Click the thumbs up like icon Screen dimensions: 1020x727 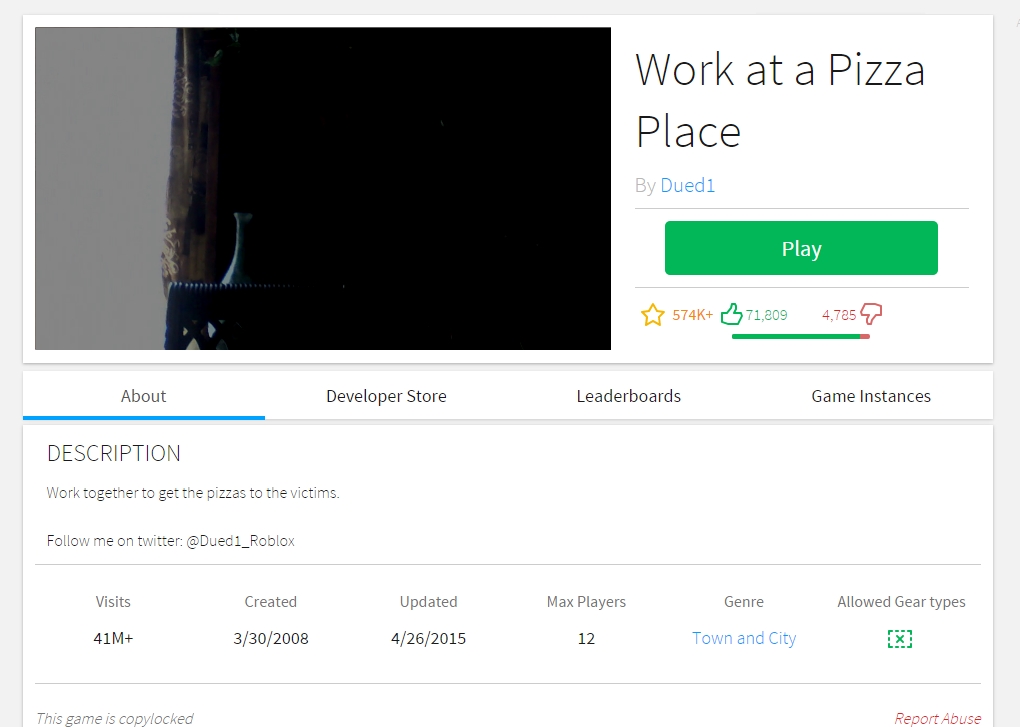coord(731,314)
